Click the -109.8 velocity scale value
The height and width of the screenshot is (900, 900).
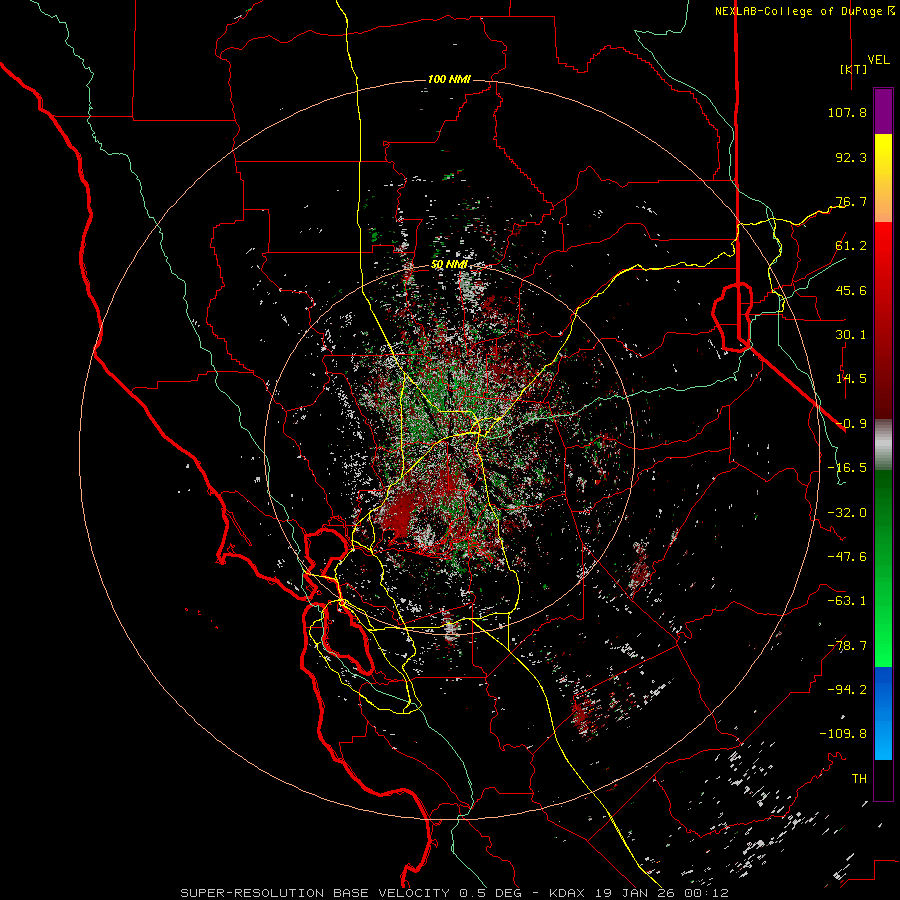pos(843,734)
